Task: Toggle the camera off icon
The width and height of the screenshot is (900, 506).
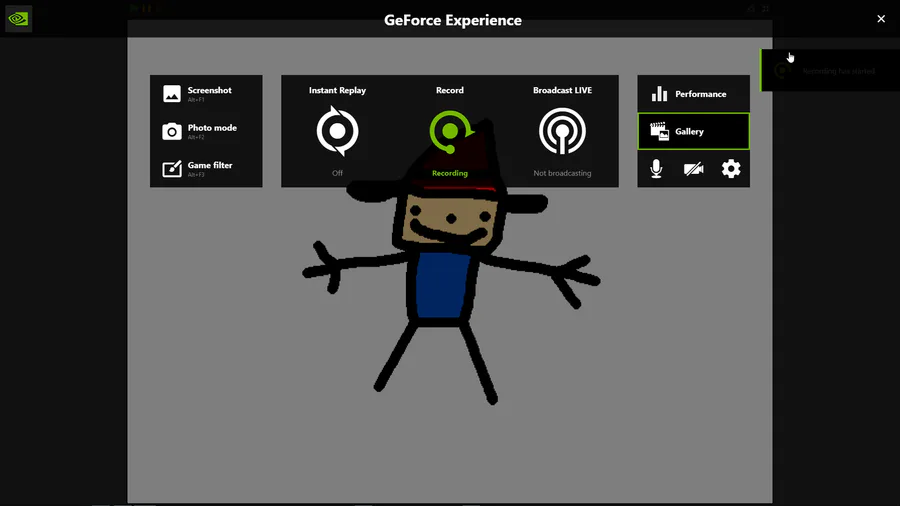Action: coord(693,169)
